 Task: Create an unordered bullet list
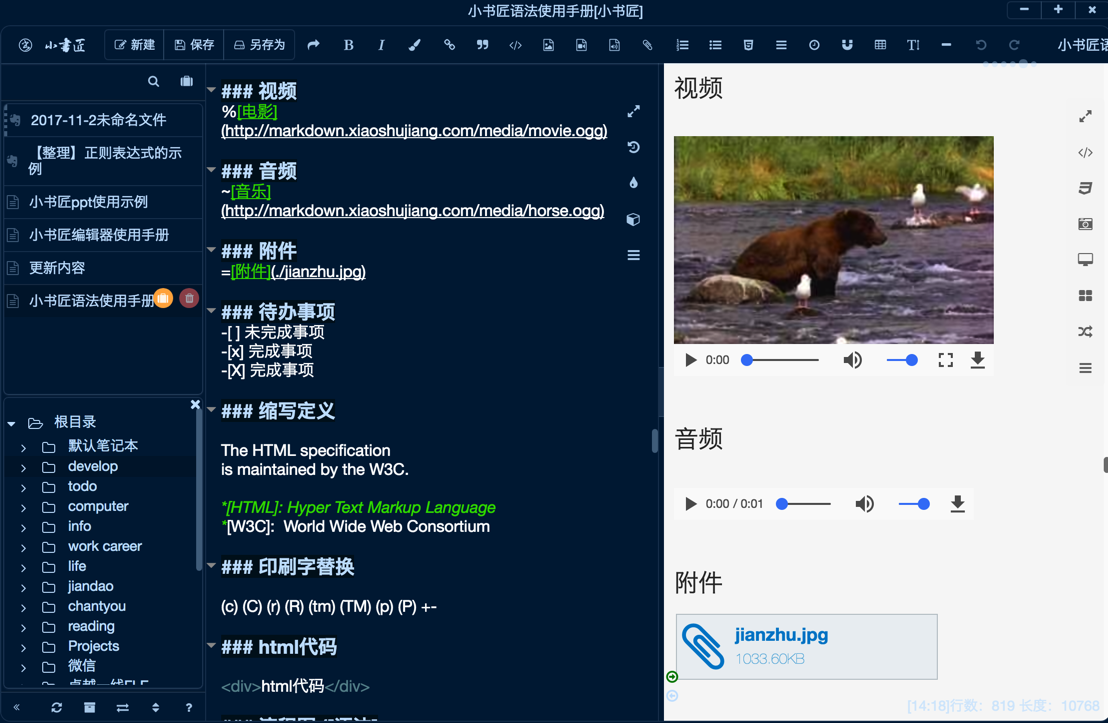point(715,45)
